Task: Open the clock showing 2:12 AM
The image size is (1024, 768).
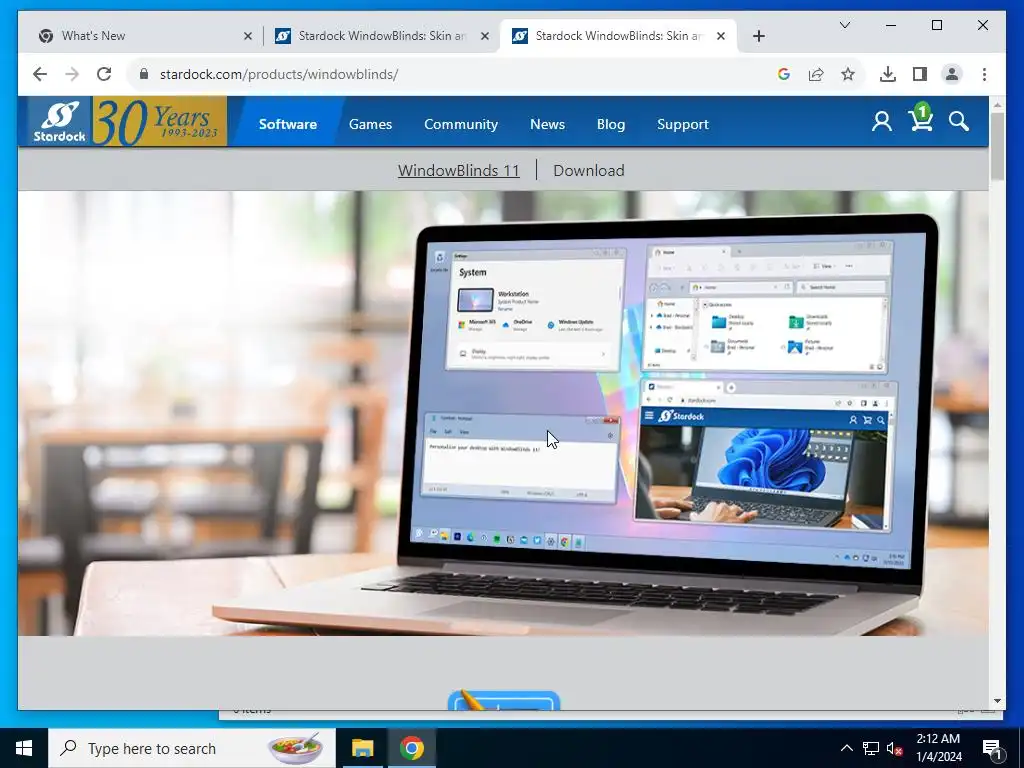Action: coord(938,748)
